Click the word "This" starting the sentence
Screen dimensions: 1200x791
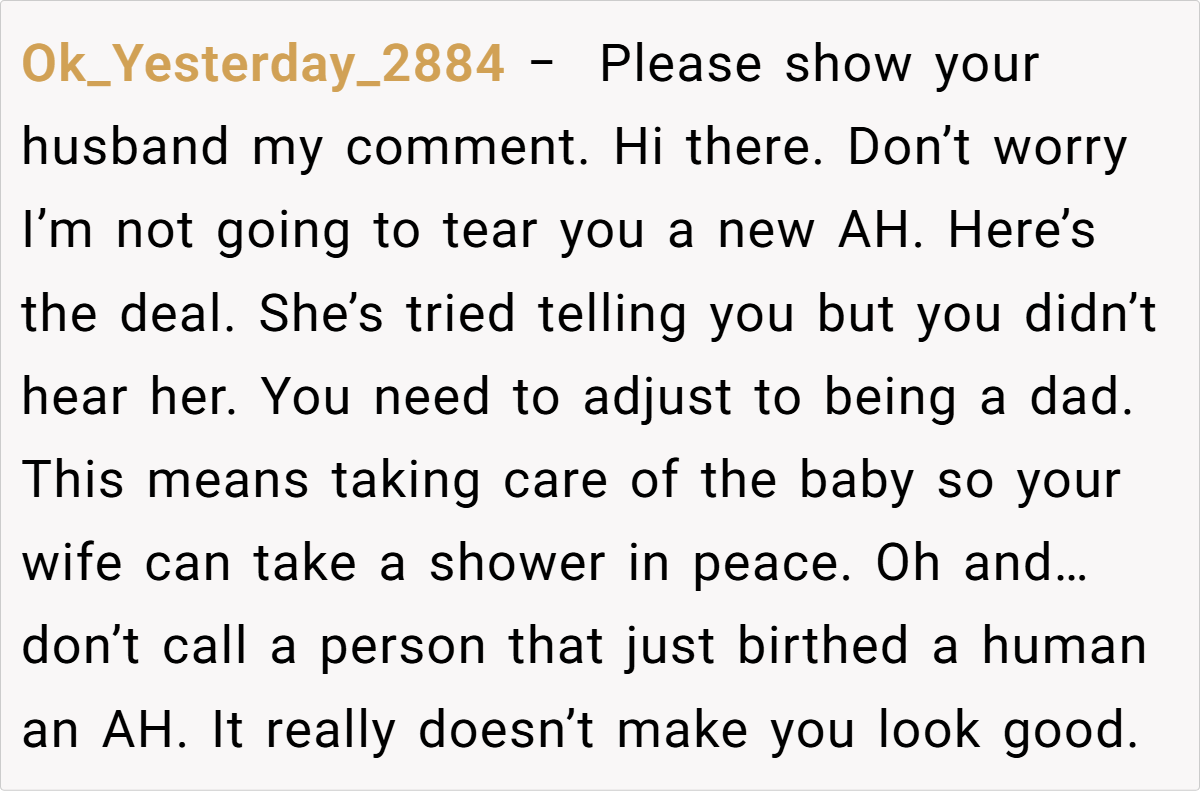click(x=71, y=481)
